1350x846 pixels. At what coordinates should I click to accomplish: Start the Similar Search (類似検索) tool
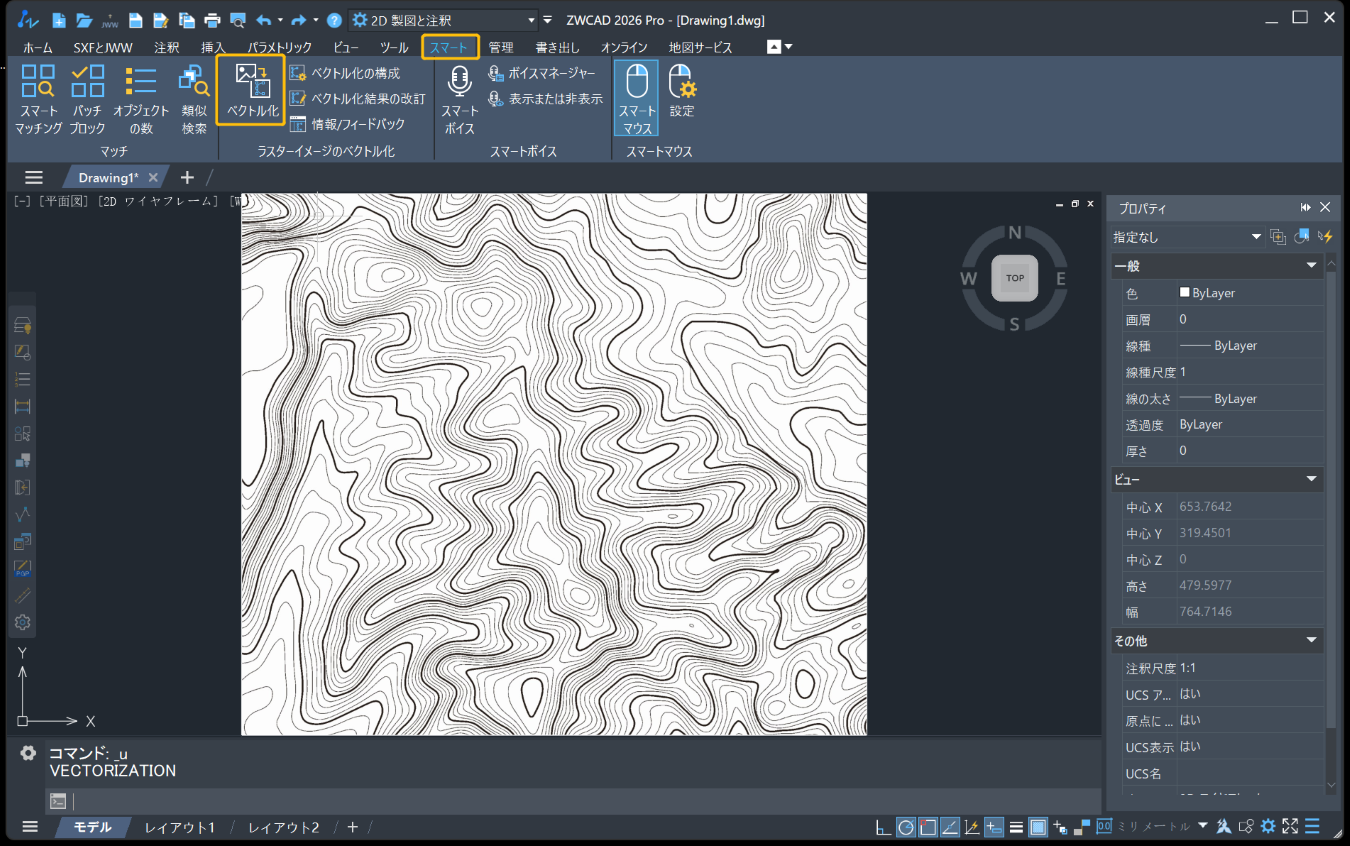tap(194, 99)
